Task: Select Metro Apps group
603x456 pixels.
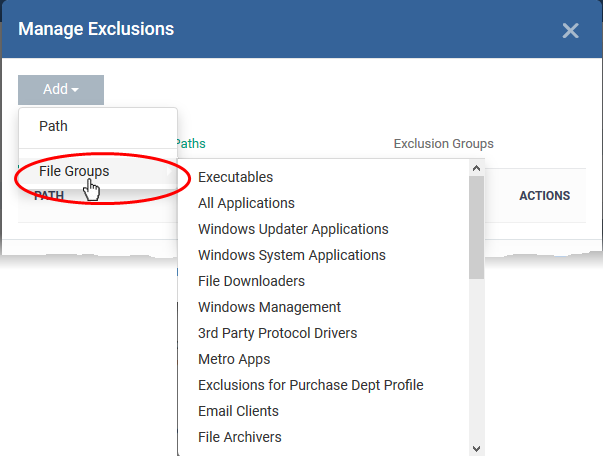Action: click(234, 359)
